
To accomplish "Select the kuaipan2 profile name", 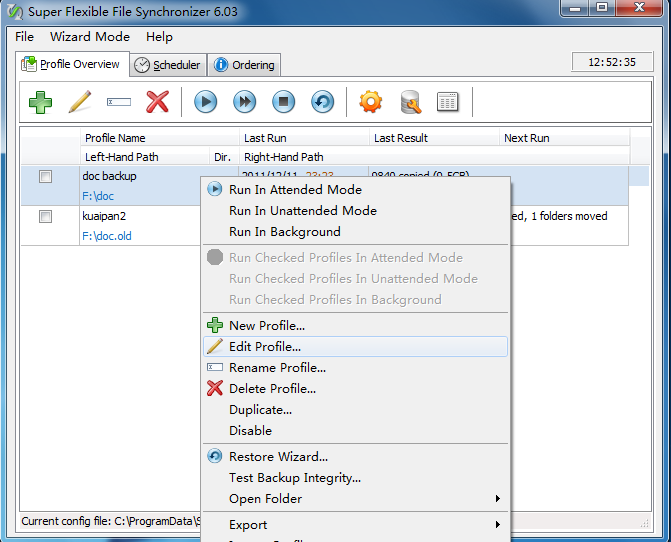I will click(104, 216).
